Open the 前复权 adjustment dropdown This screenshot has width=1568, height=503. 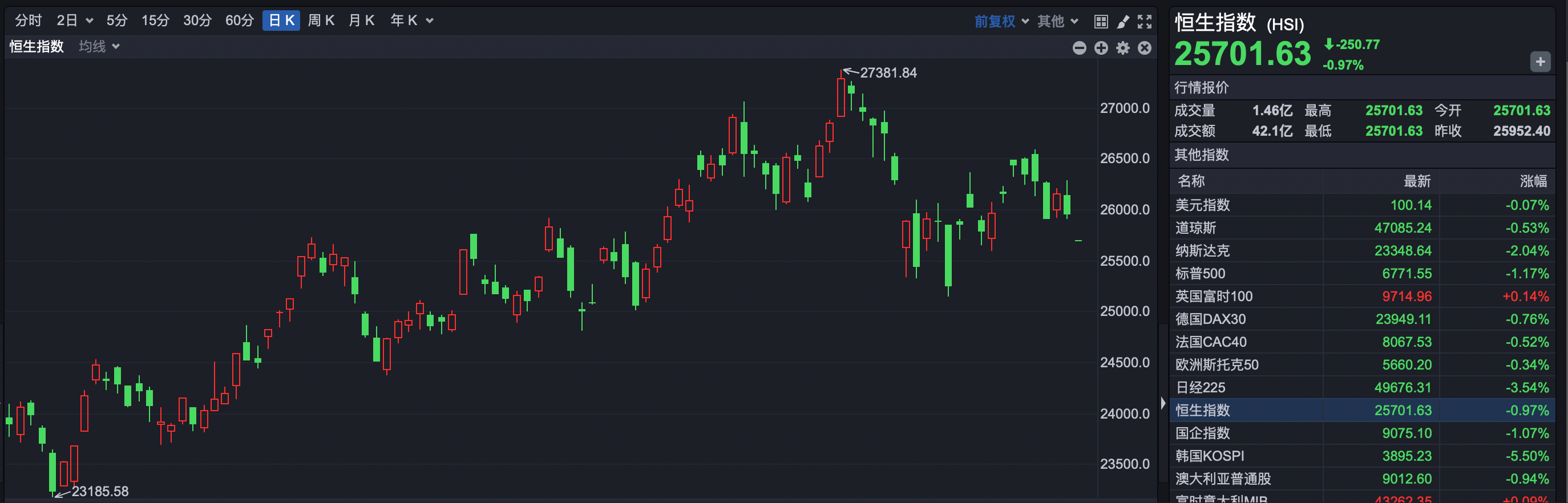click(x=1001, y=21)
